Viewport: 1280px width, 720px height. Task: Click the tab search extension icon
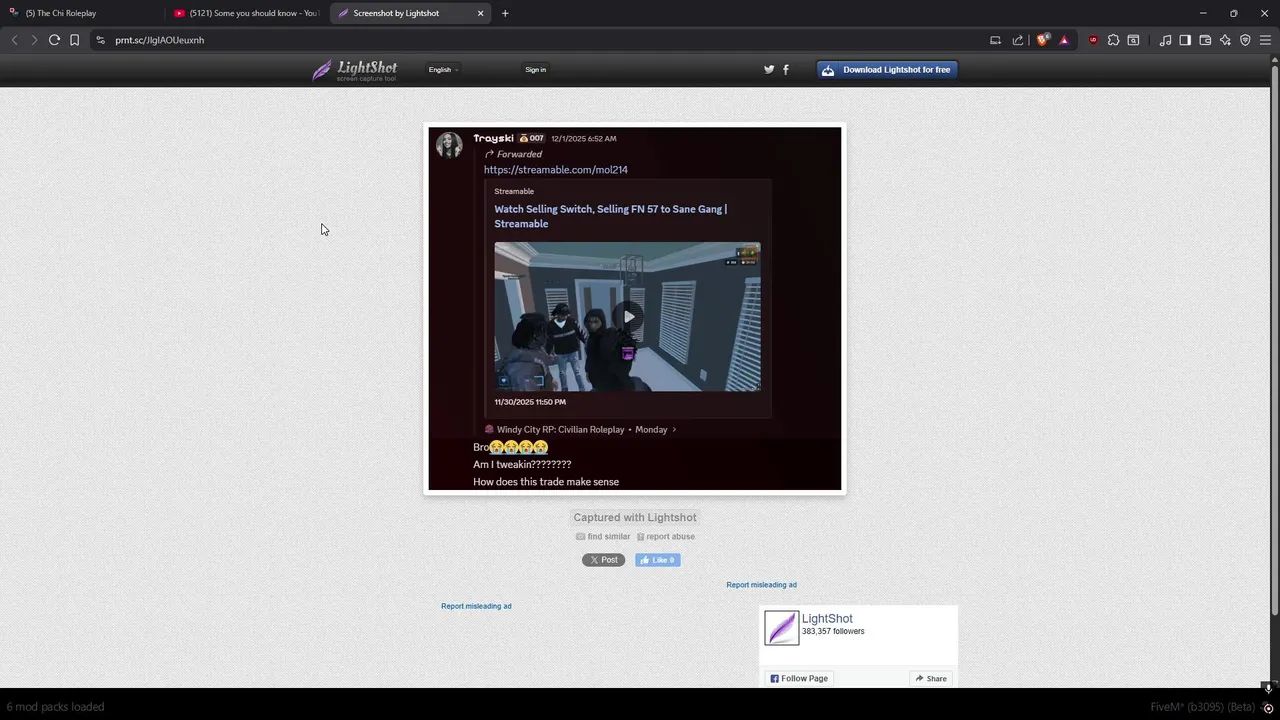(x=1133, y=40)
